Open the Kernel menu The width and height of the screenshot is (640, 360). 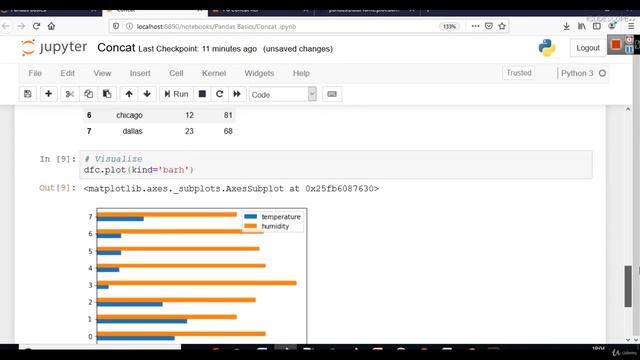point(214,73)
